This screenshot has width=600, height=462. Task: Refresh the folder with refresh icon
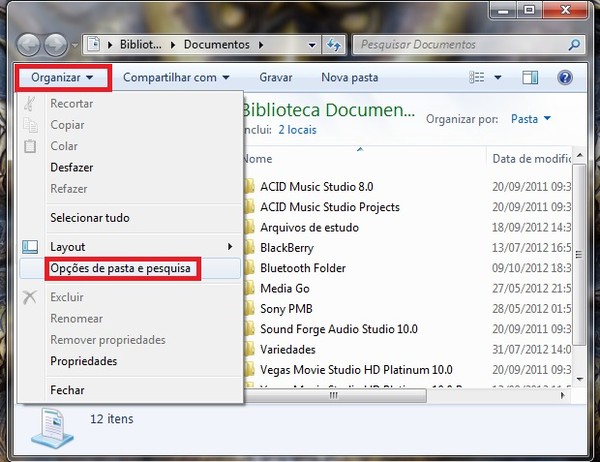pyautogui.click(x=334, y=45)
